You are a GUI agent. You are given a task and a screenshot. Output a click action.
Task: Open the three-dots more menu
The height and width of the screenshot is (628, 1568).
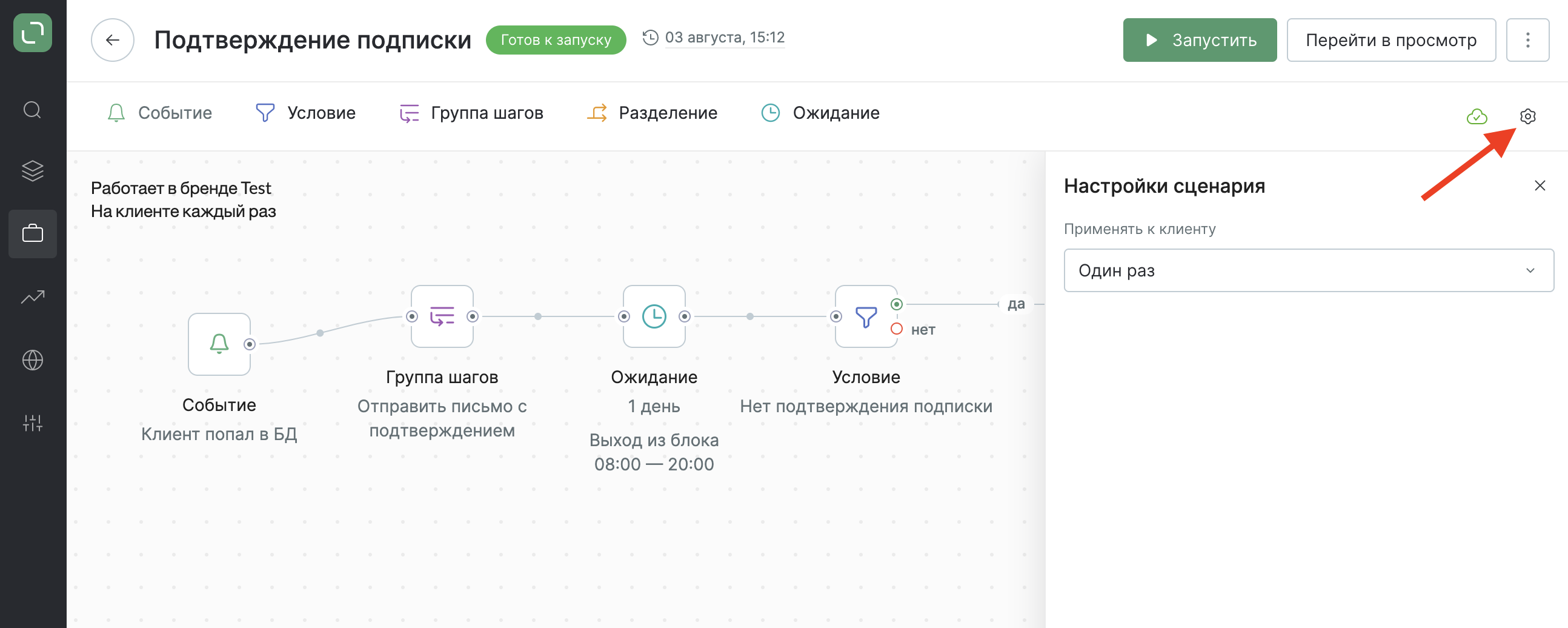tap(1527, 40)
